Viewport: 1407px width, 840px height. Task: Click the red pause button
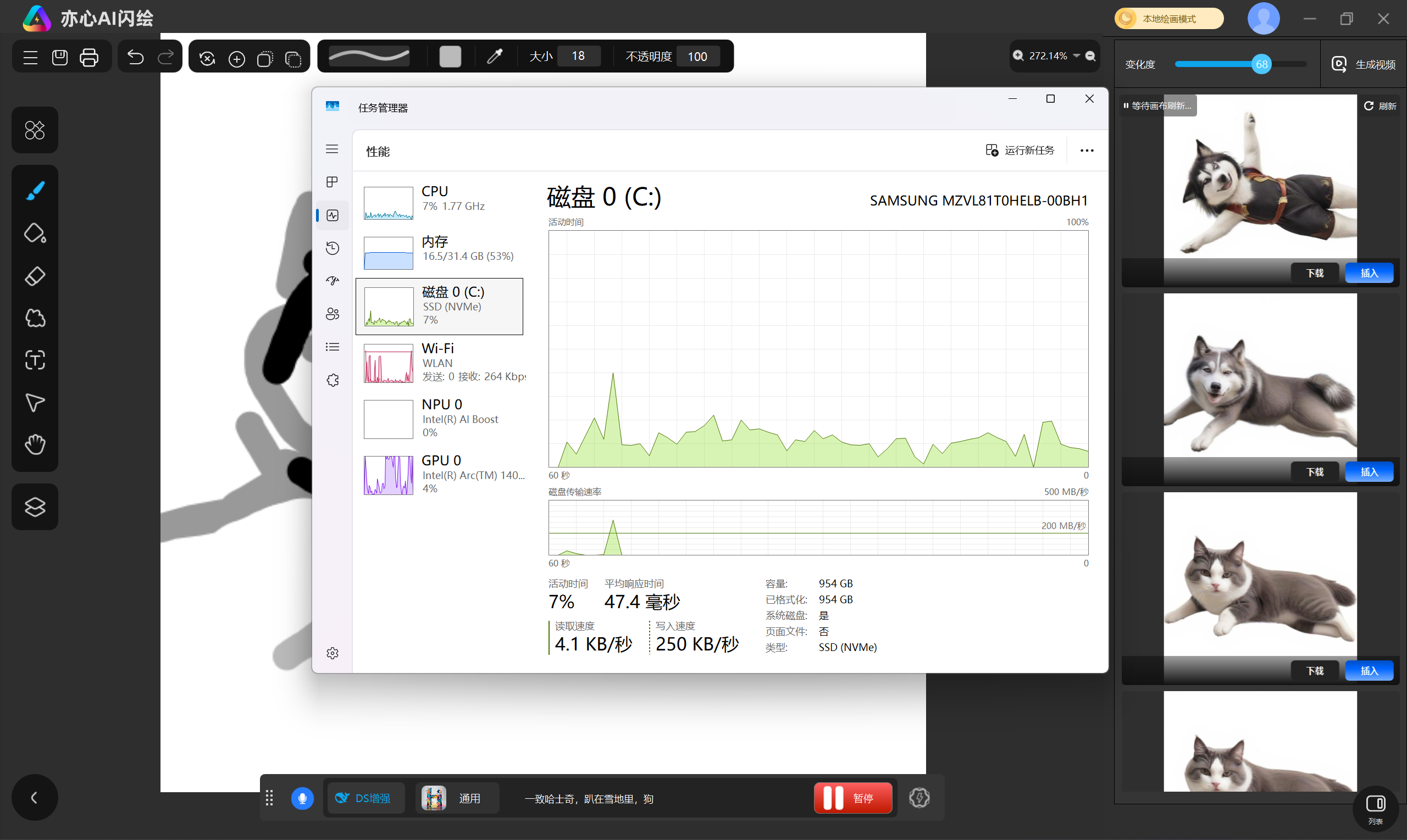pos(852,798)
